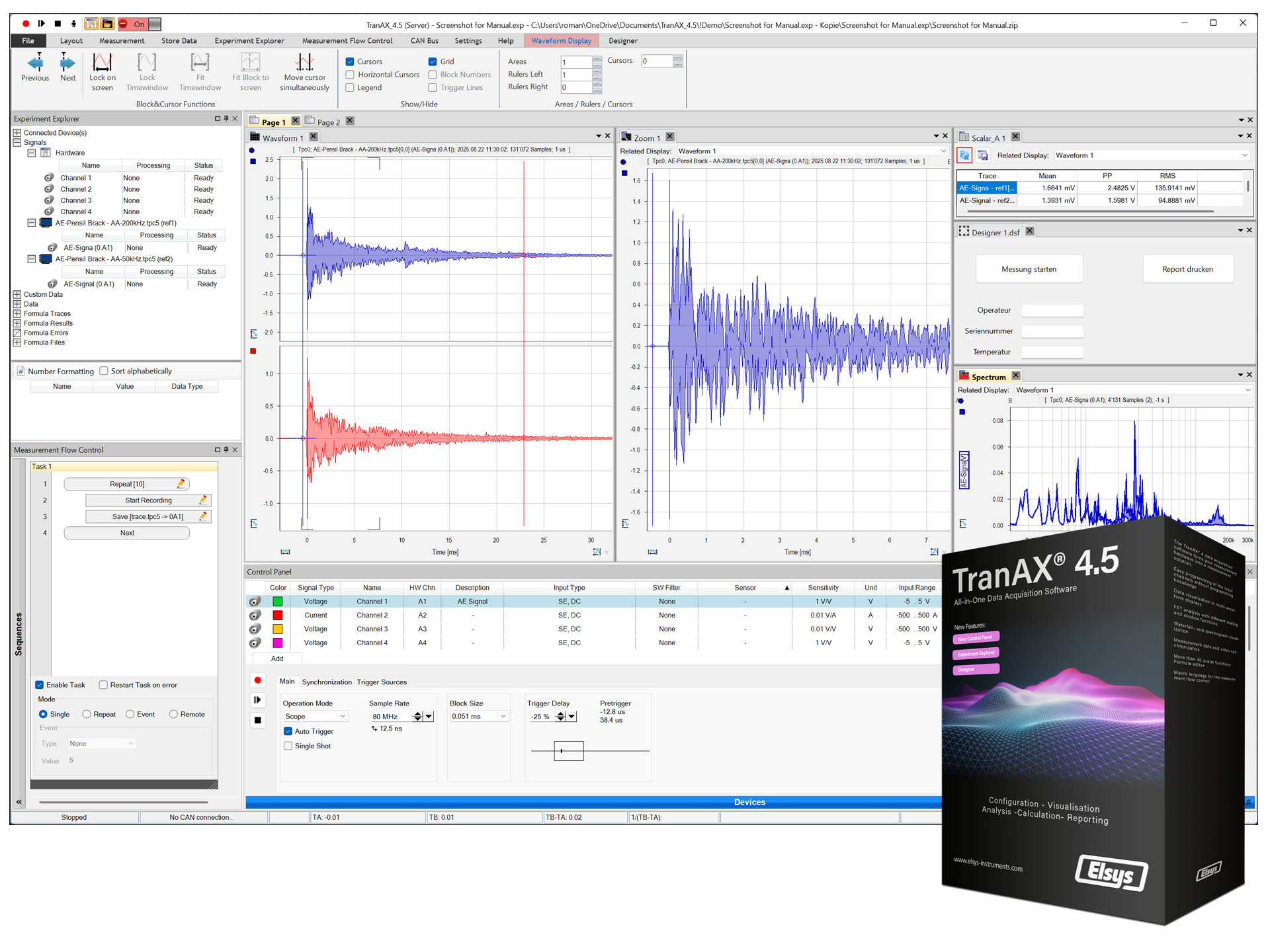Switch to the Page 2 tab
Image resolution: width=1270 pixels, height=952 pixels.
pos(327,122)
